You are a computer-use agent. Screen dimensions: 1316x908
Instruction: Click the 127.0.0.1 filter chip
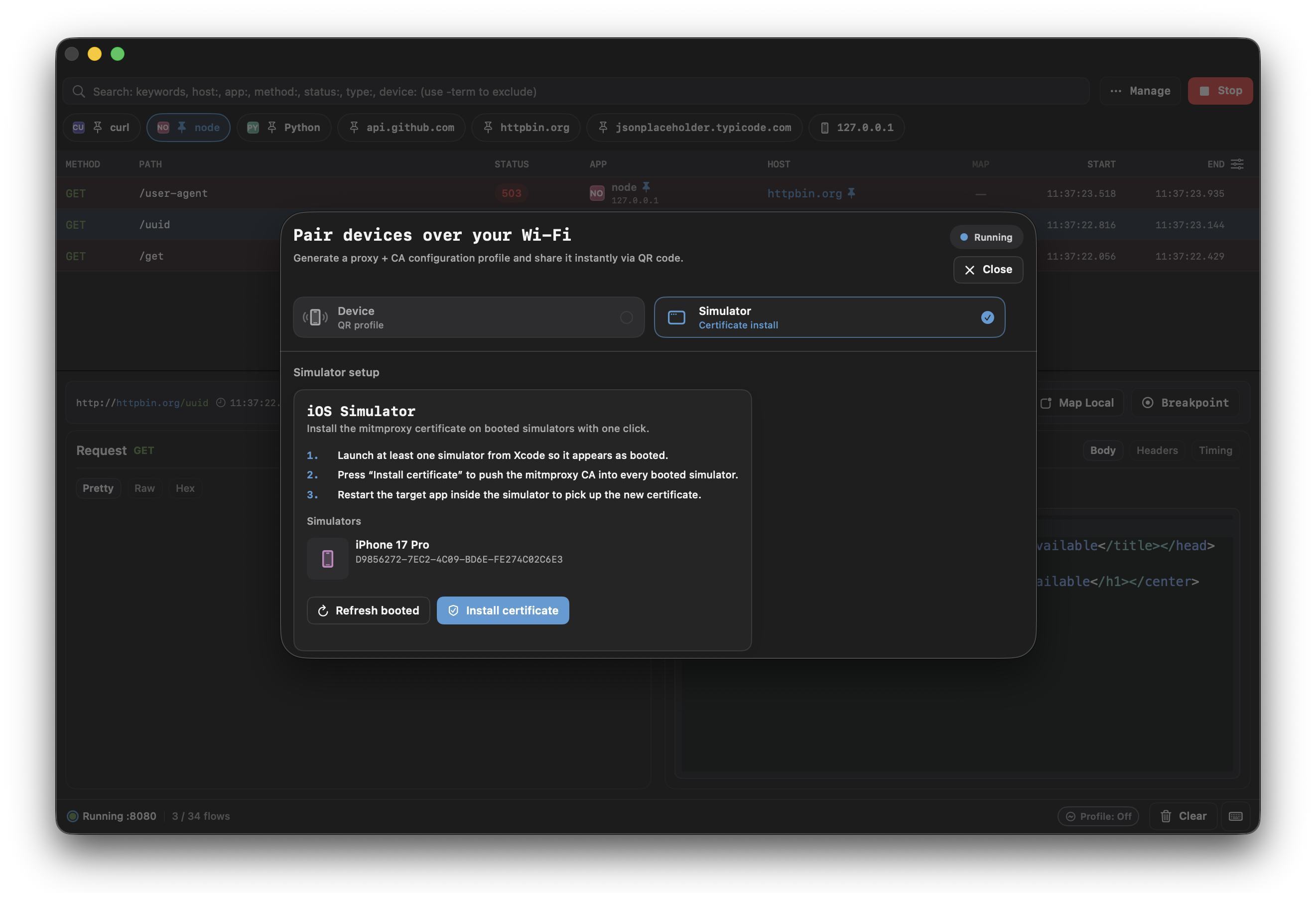[856, 128]
